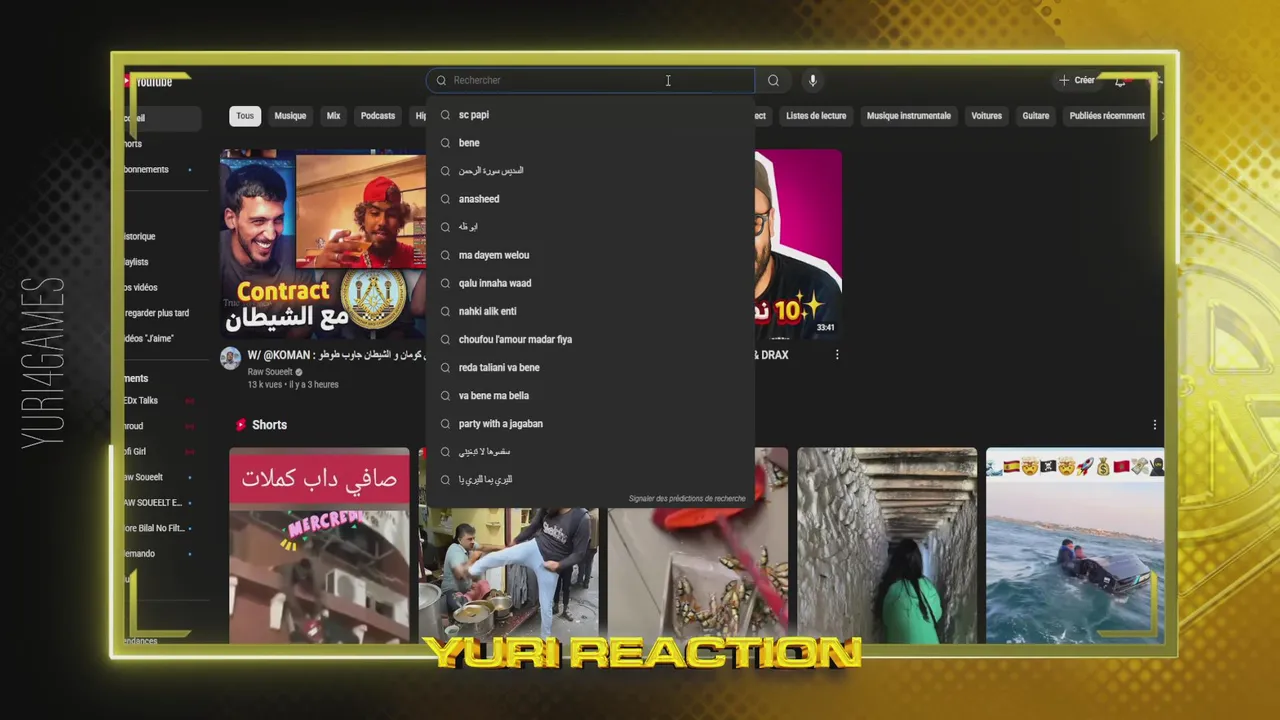Image resolution: width=1280 pixels, height=720 pixels.
Task: Open the Short of a woman in a green jacket
Action: pos(887,546)
